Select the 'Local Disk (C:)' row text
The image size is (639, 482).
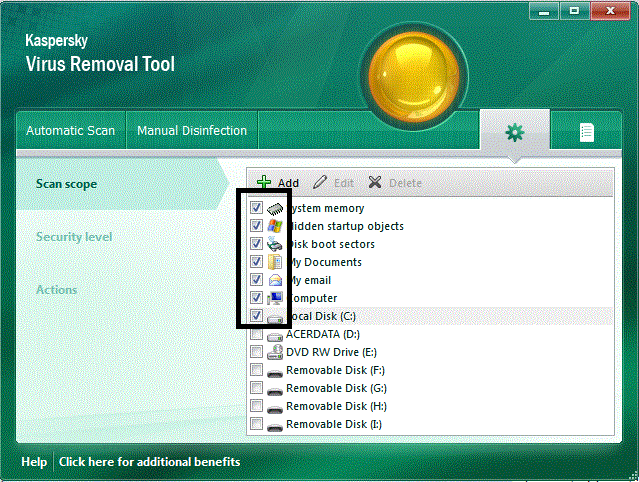pyautogui.click(x=322, y=316)
